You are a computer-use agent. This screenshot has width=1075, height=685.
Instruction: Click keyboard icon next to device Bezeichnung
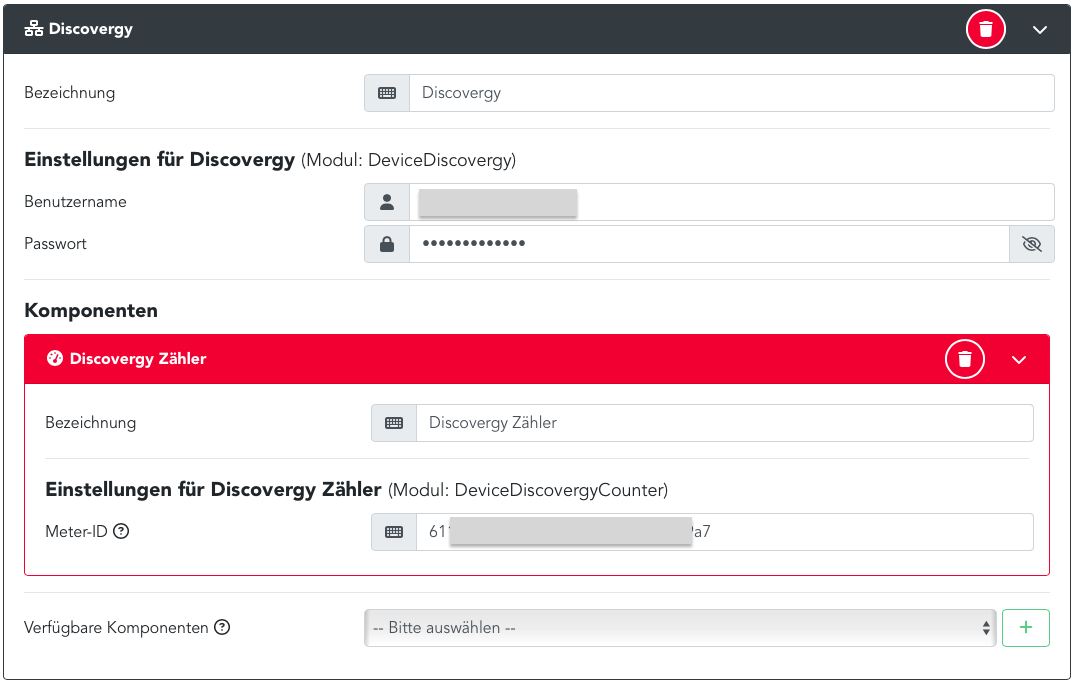[x=387, y=93]
